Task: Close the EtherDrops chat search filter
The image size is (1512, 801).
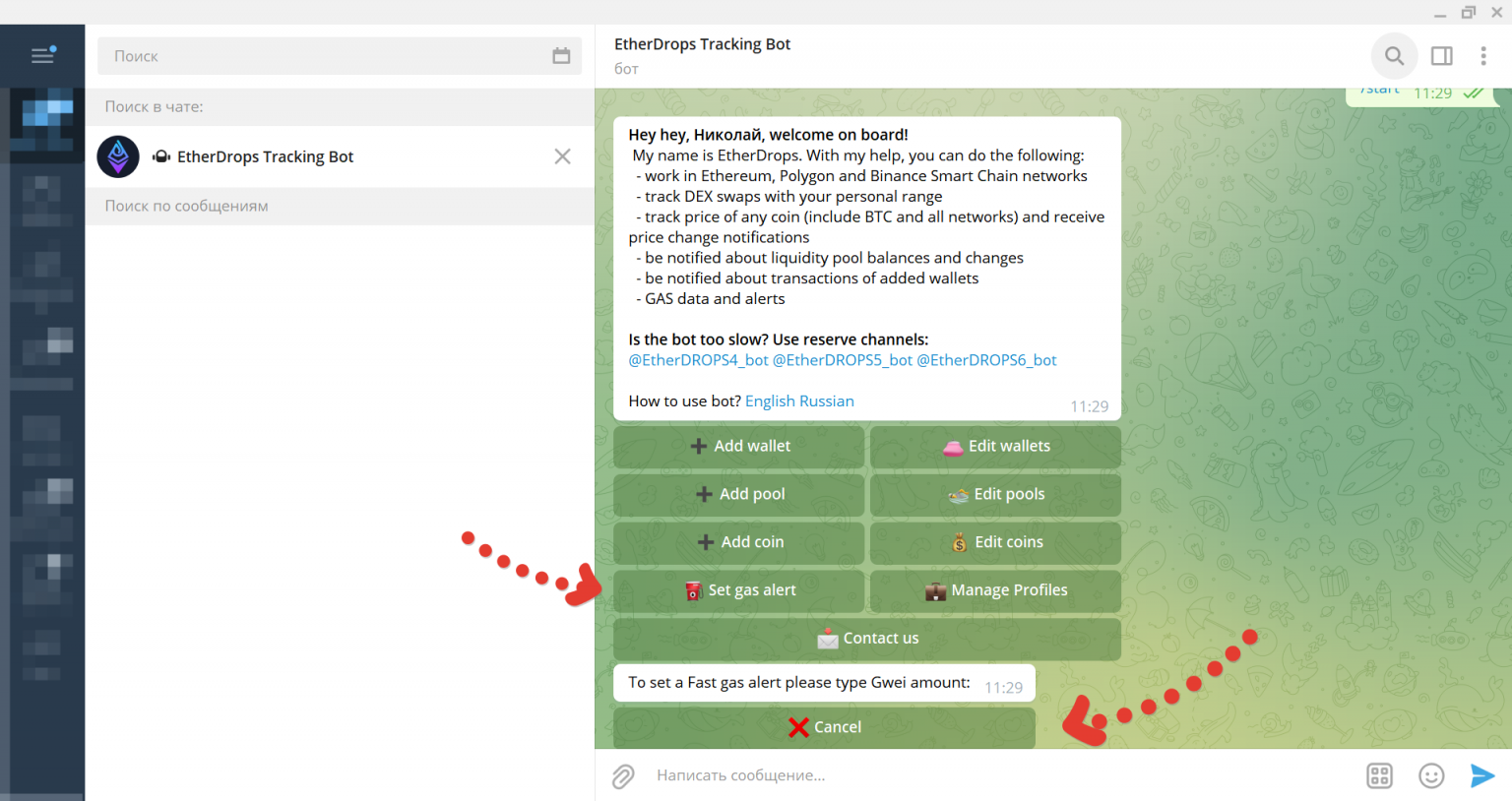Action: [x=562, y=156]
